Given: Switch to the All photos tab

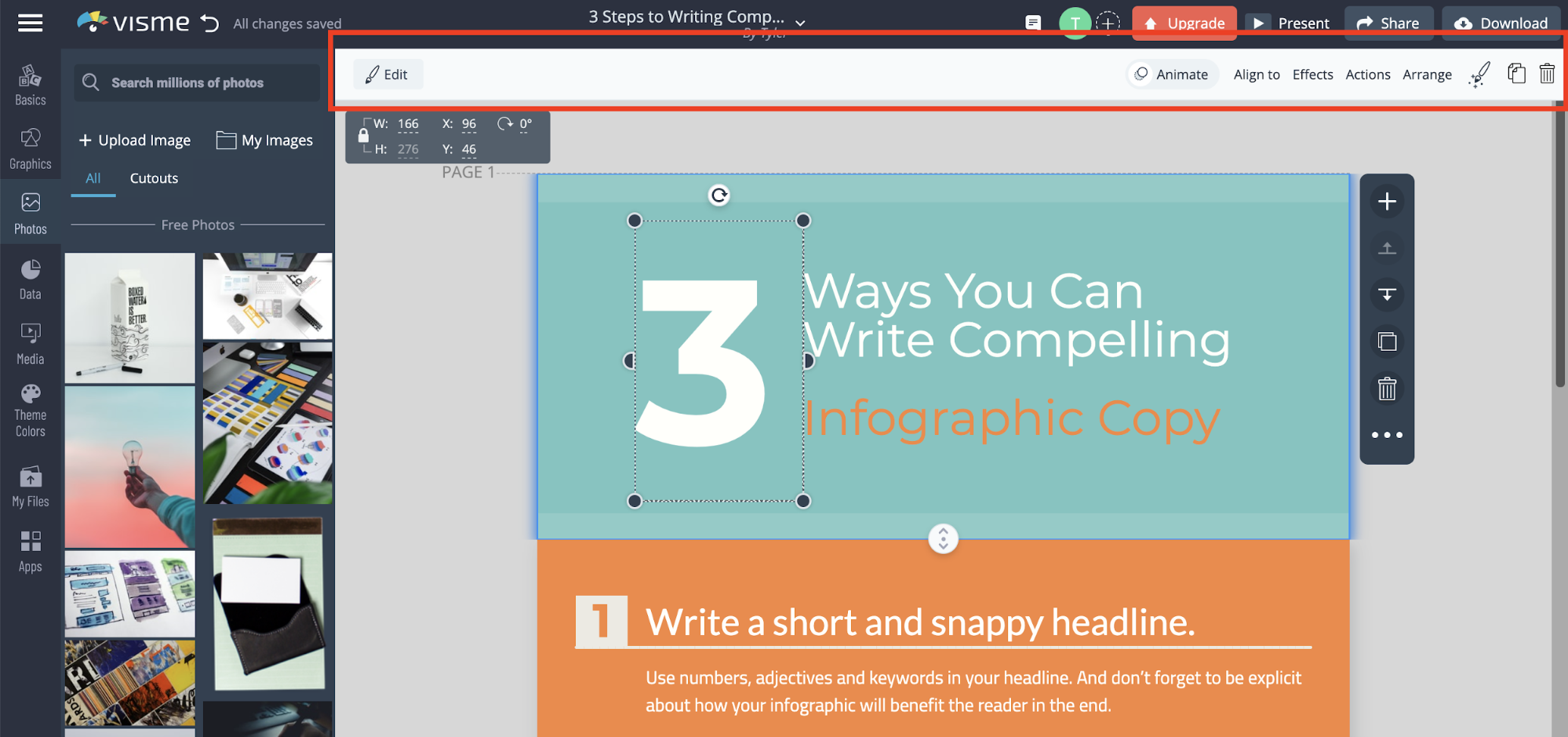Looking at the screenshot, I should click(x=93, y=178).
